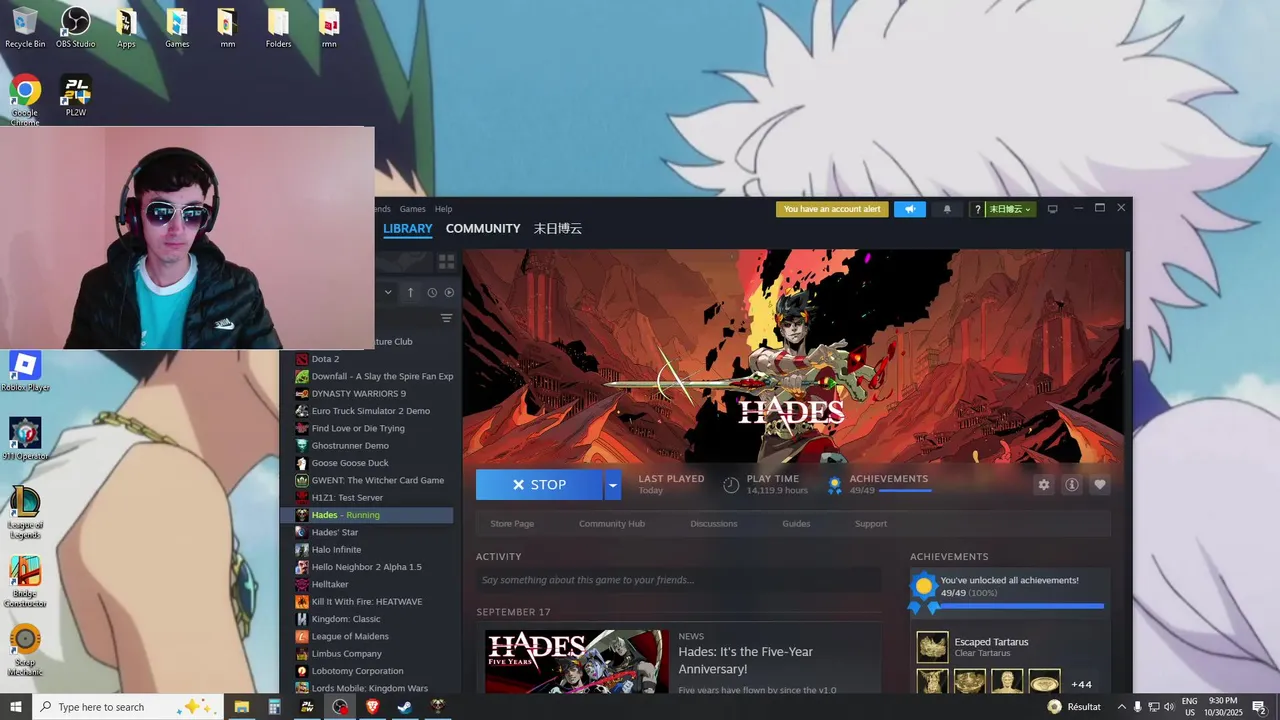Open Hades game info icon
Screen dimensions: 1280x720
[1072, 485]
